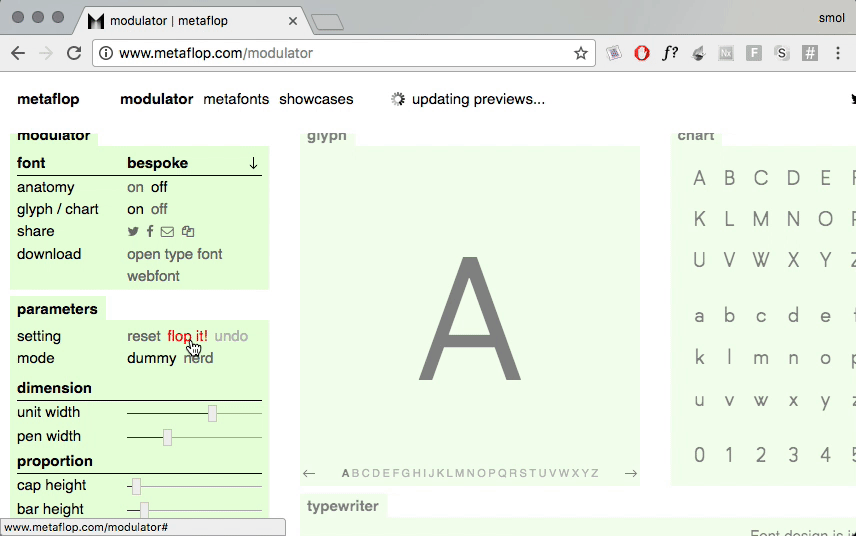Open a new browser tab
Screen dimensions: 856x536
pyautogui.click(x=328, y=22)
